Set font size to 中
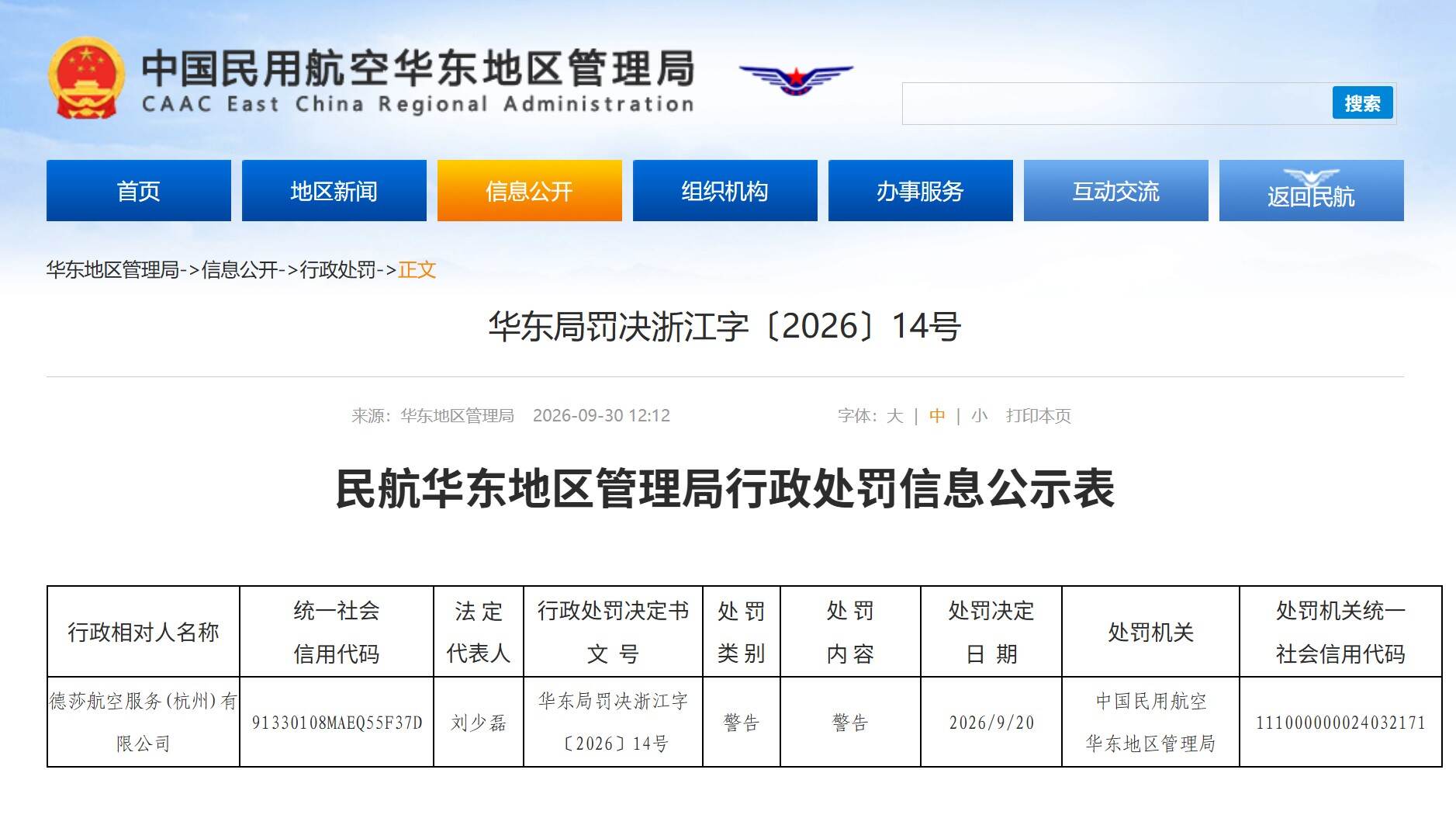 click(937, 416)
